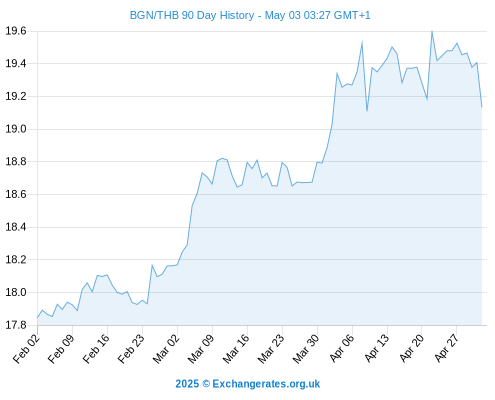
Task: Select the Apr 20 date label
Action: 412,348
